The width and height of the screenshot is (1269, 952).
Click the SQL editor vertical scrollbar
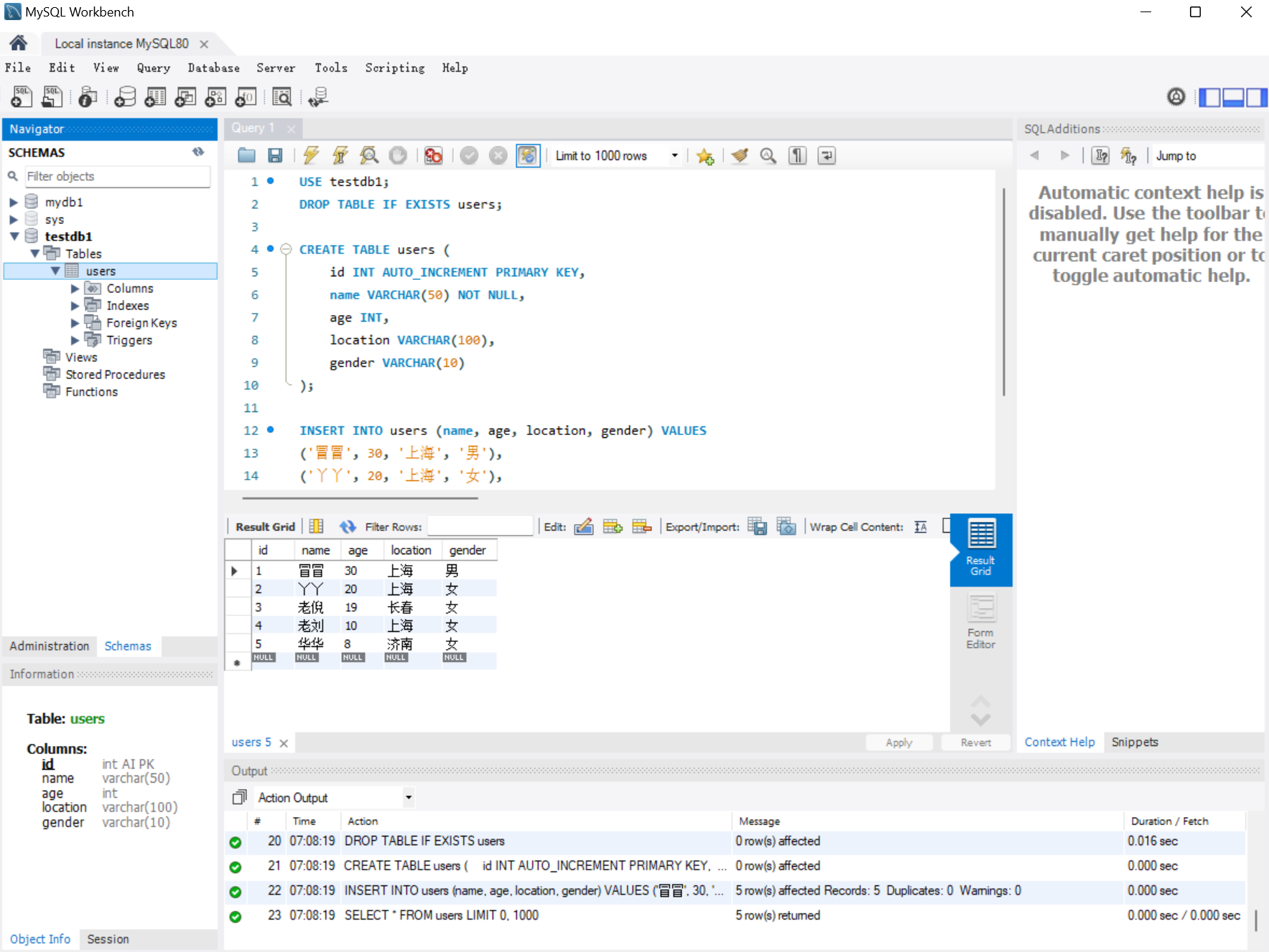(1003, 291)
